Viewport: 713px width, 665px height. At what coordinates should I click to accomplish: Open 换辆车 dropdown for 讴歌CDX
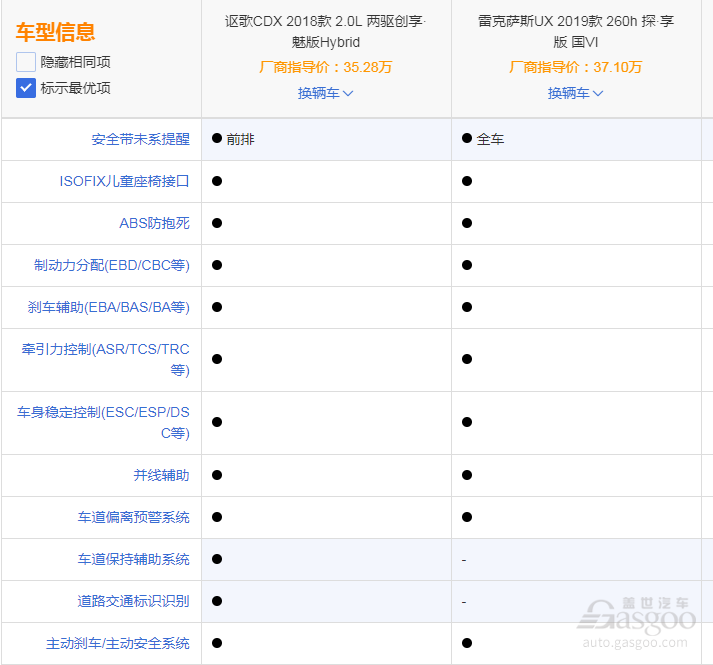click(326, 93)
